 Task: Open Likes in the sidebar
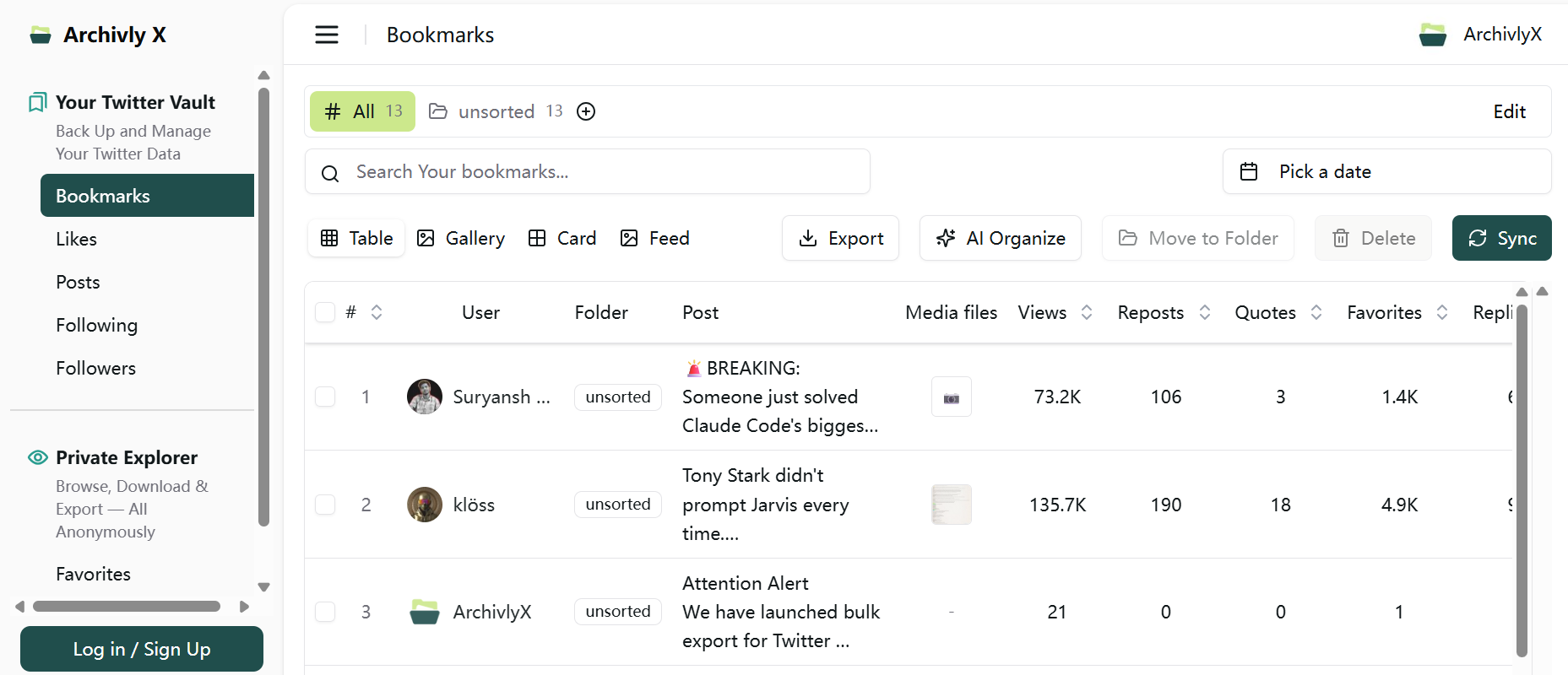tap(77, 239)
